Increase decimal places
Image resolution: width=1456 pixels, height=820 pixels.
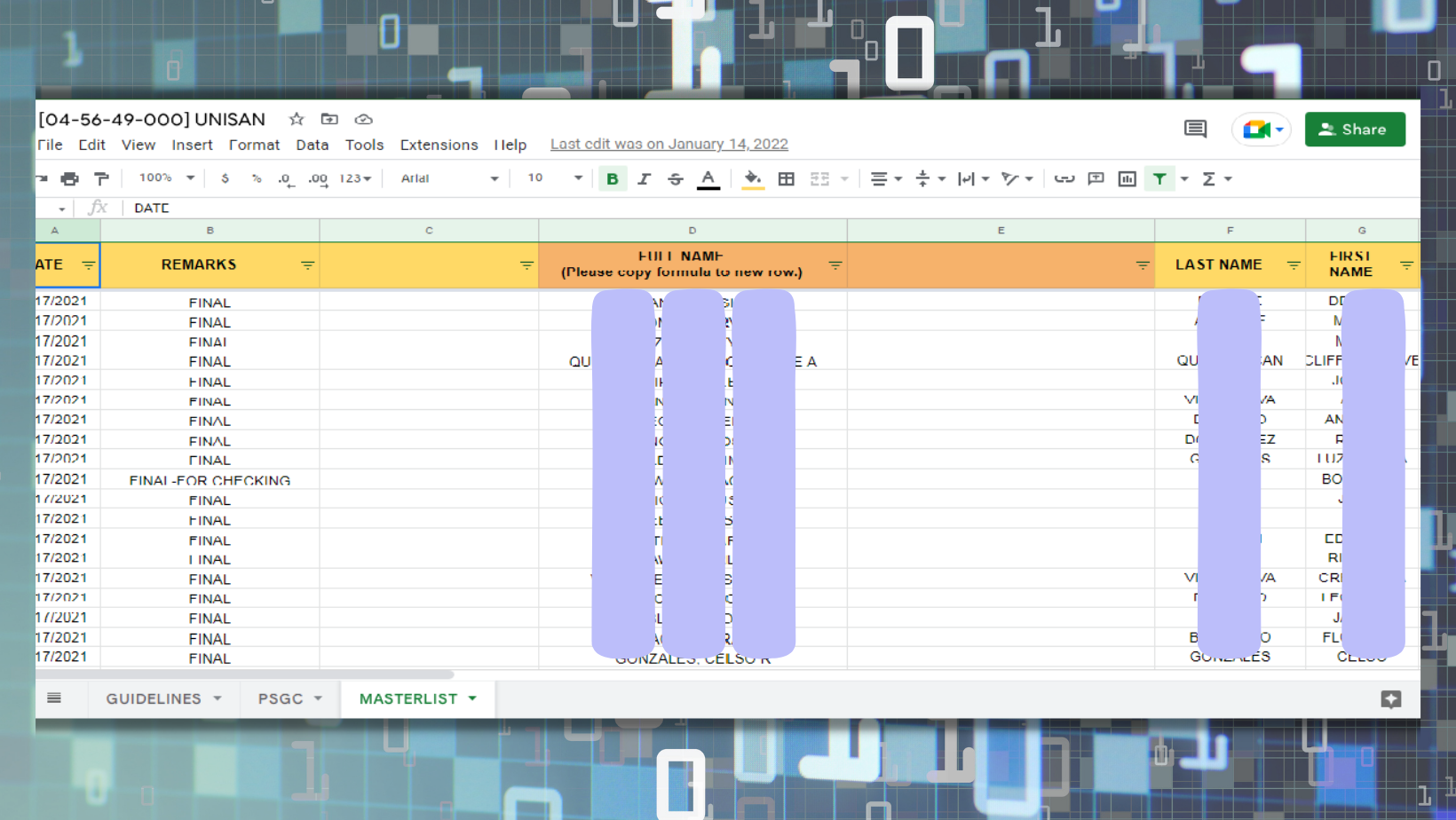[318, 178]
